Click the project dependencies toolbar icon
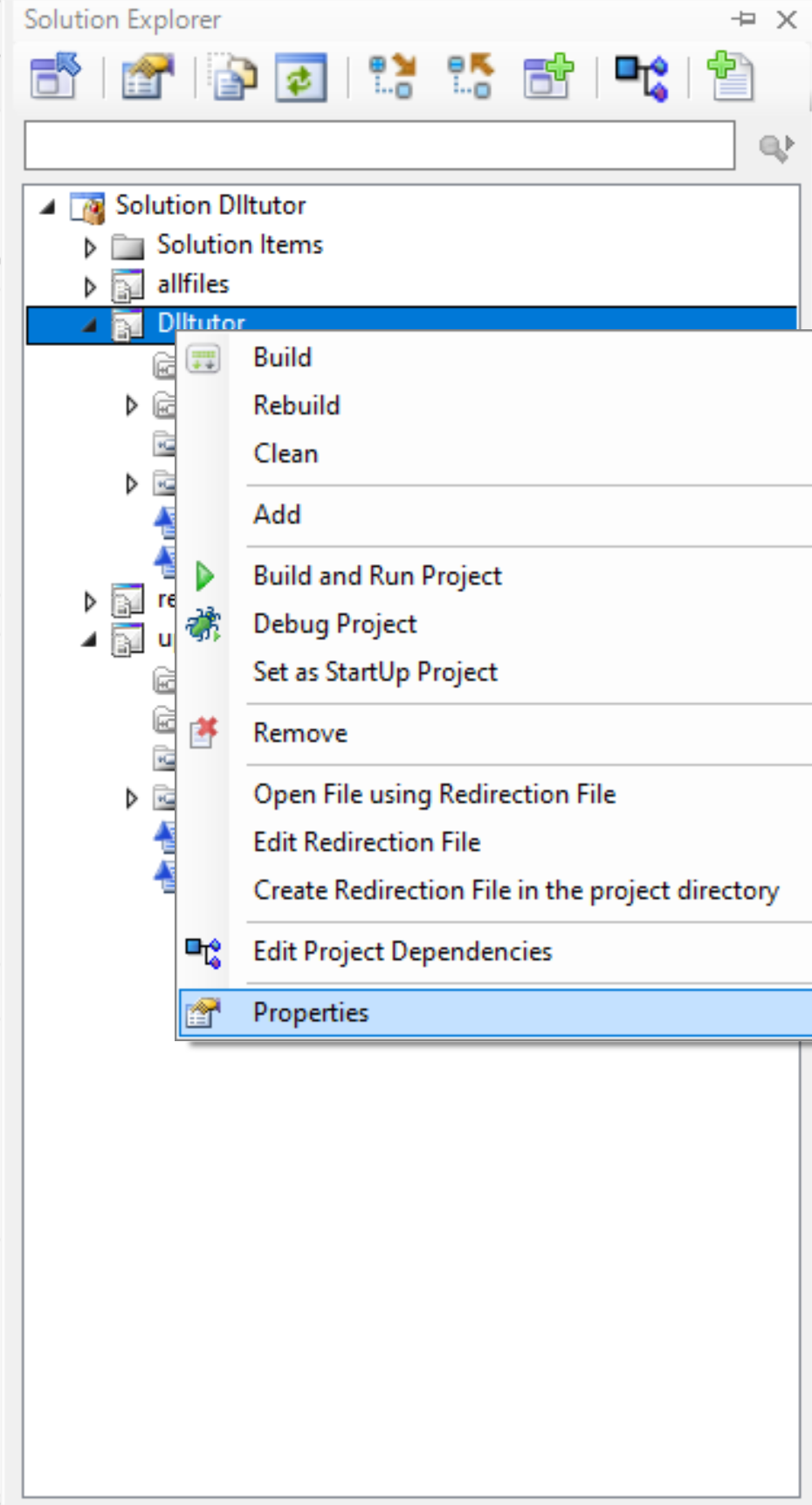The height and width of the screenshot is (1505, 812). coord(642,77)
